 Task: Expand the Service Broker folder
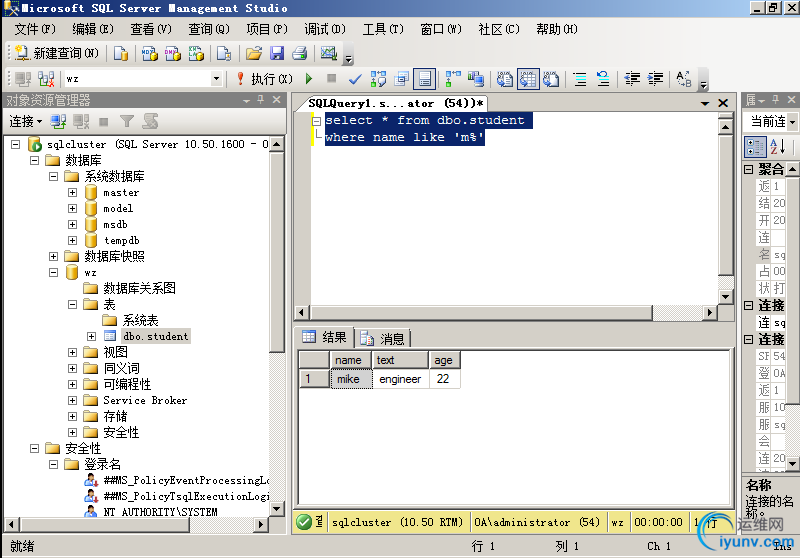72,400
